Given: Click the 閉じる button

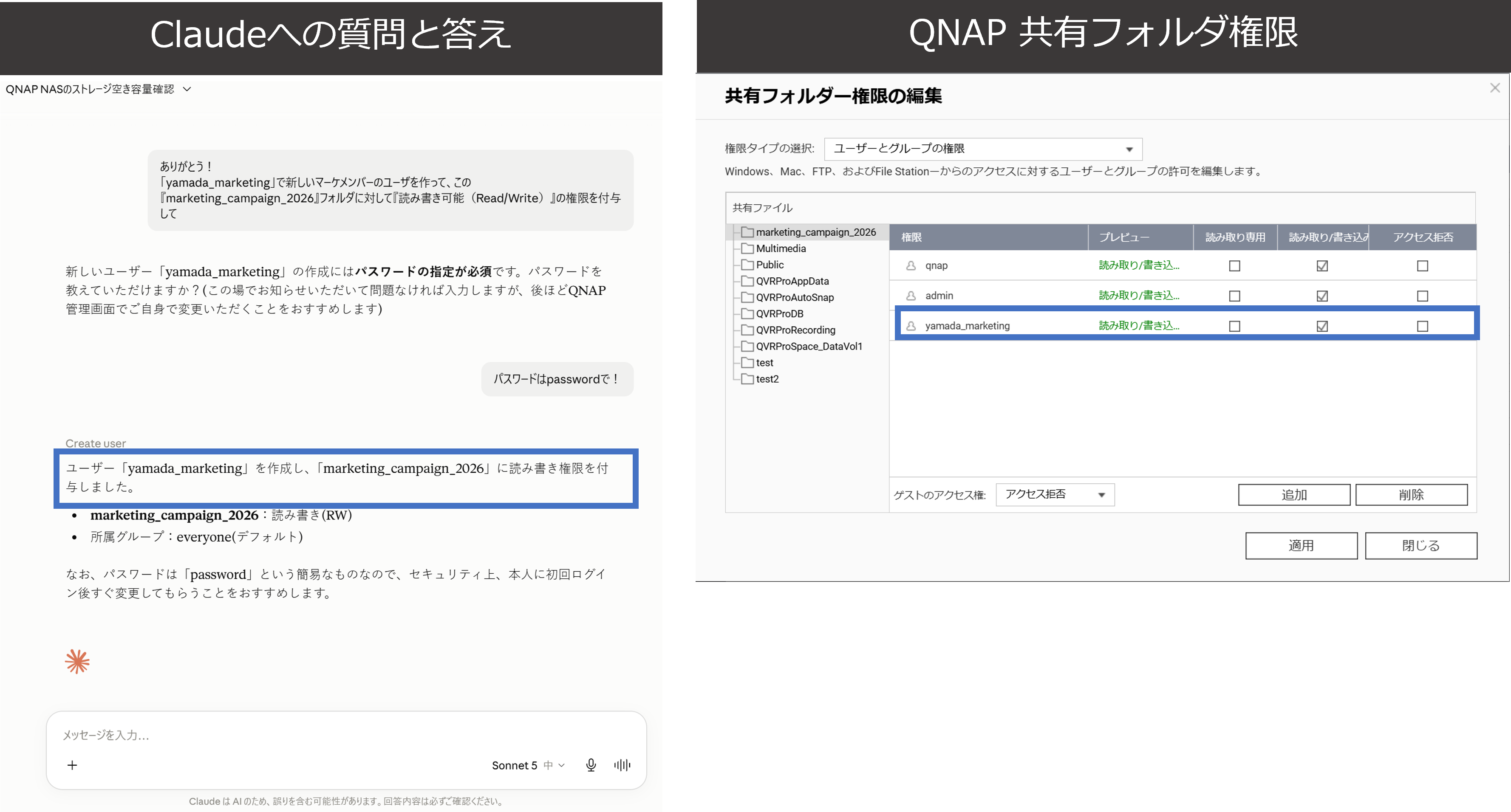Looking at the screenshot, I should (x=1420, y=546).
